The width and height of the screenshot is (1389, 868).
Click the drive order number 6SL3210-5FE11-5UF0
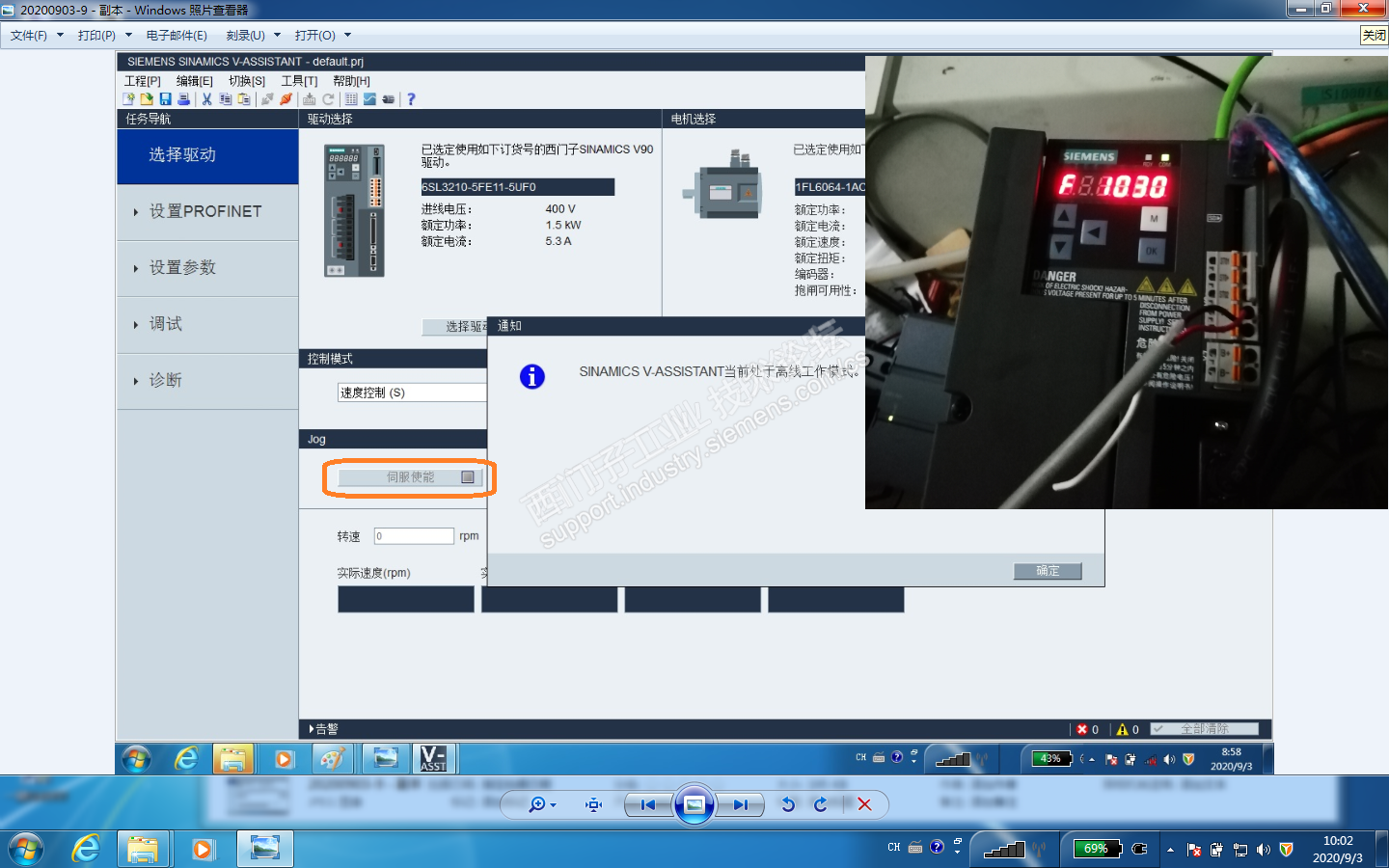point(517,187)
